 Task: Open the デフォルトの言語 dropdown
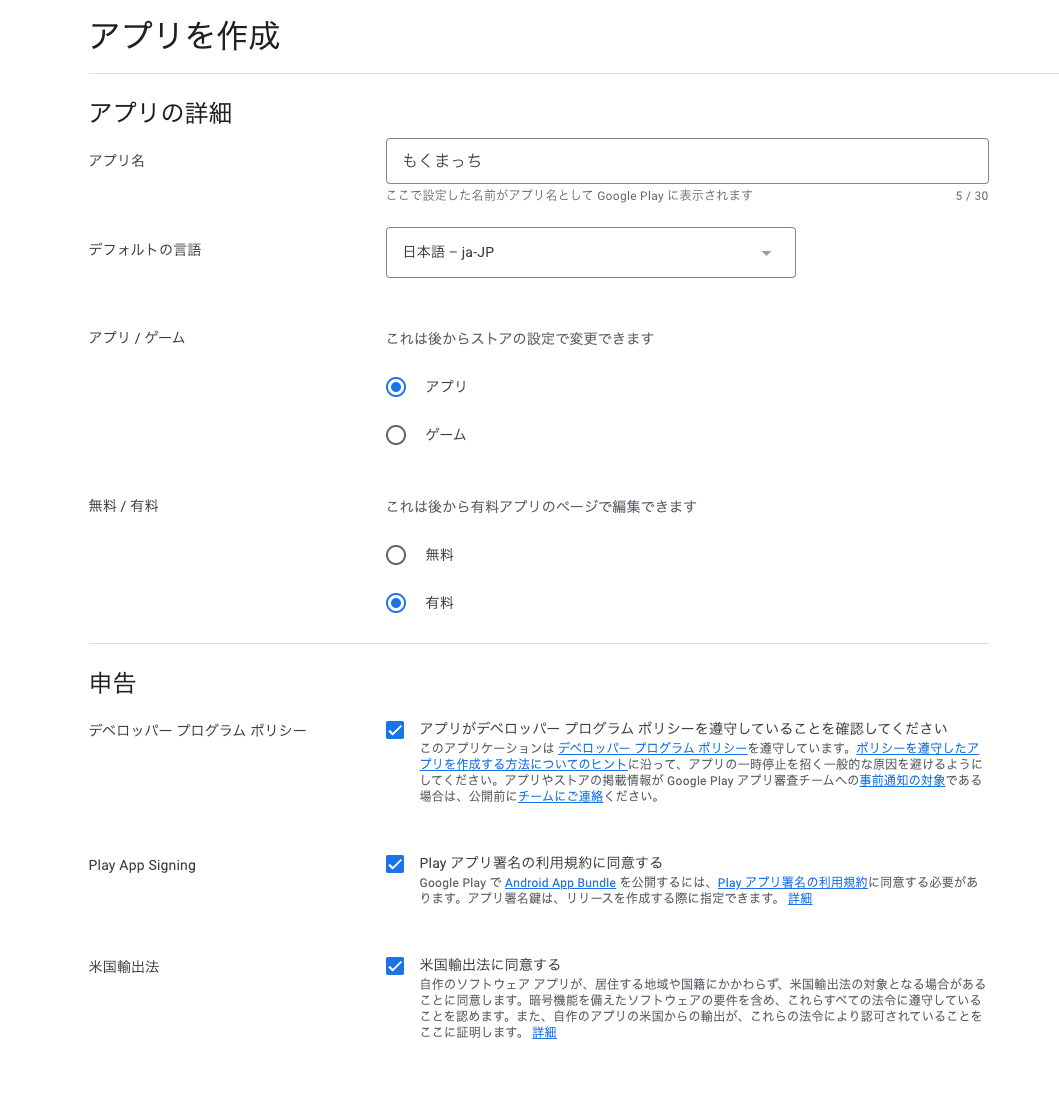[591, 253]
